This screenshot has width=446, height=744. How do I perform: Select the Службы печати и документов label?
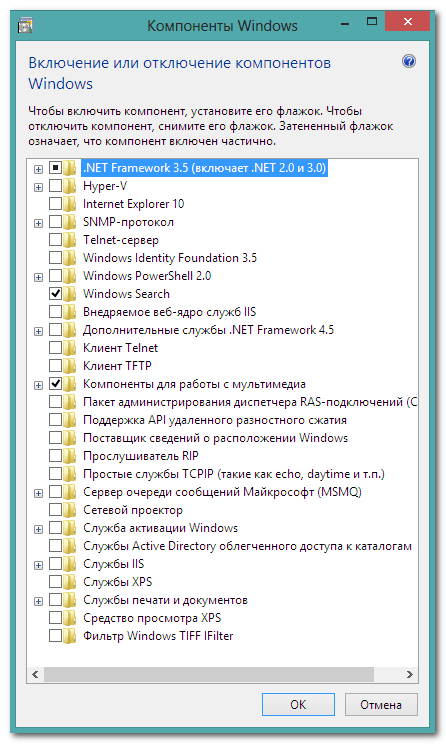point(165,600)
